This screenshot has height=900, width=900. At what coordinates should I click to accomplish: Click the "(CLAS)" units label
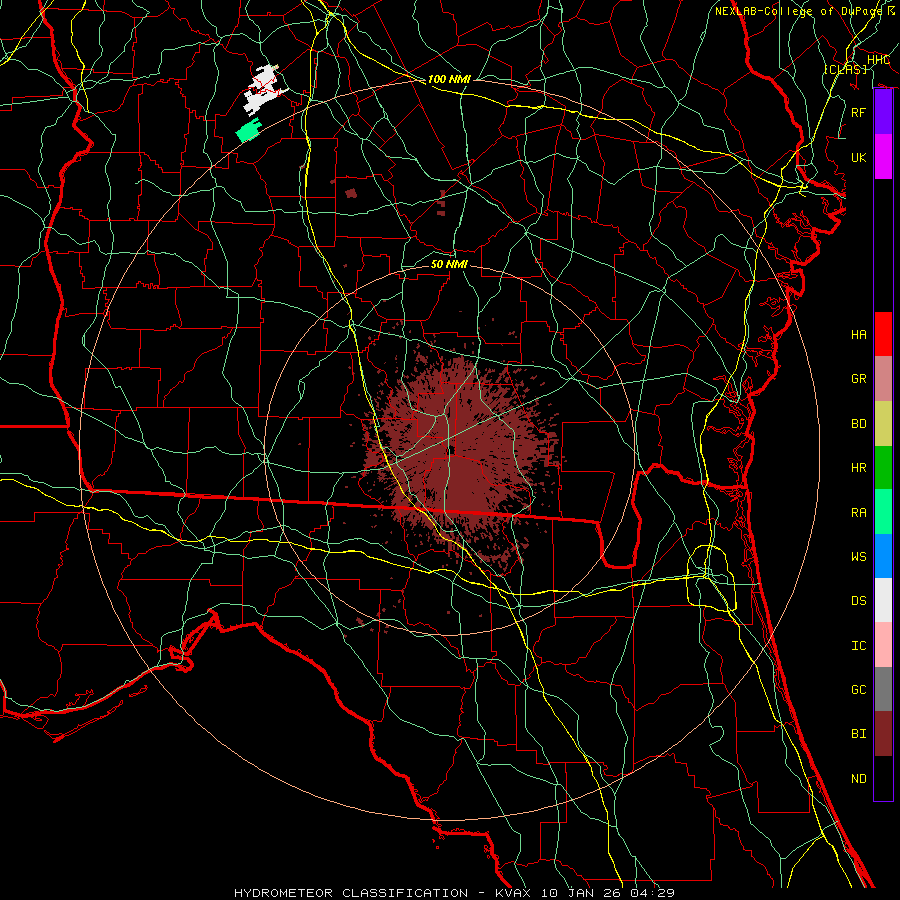[x=845, y=69]
